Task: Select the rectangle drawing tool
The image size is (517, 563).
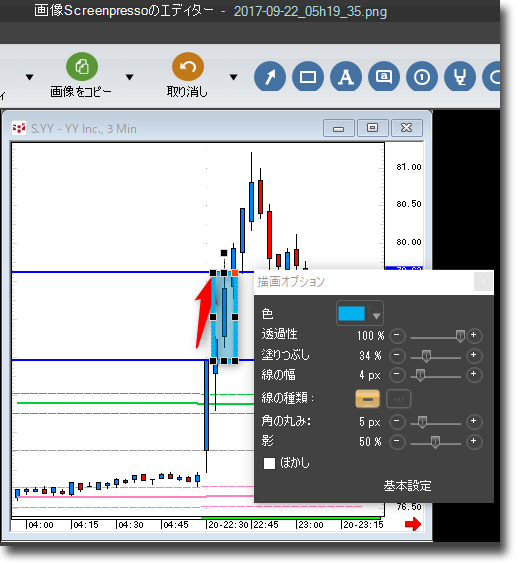Action: (x=308, y=76)
